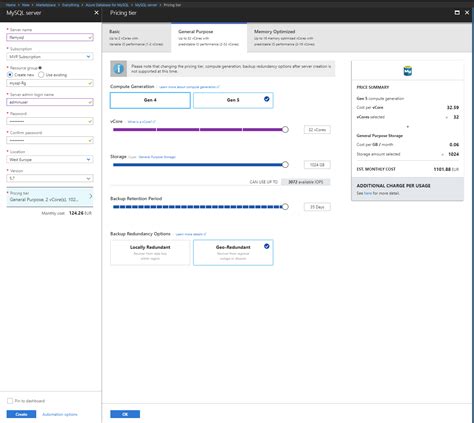The width and height of the screenshot is (474, 423).
Task: Open the General Purpose Storage link
Action: click(x=157, y=157)
